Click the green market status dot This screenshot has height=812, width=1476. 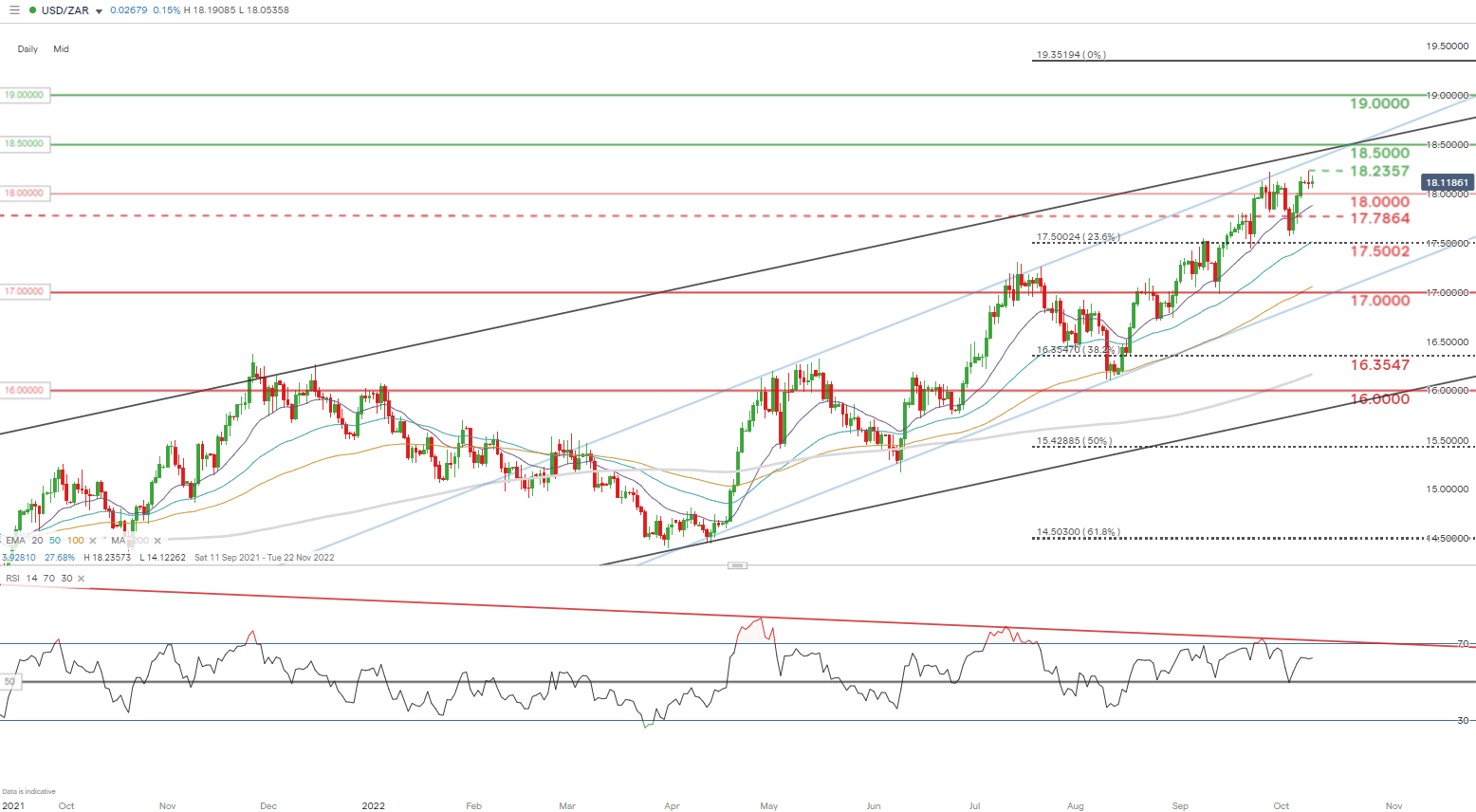click(32, 10)
